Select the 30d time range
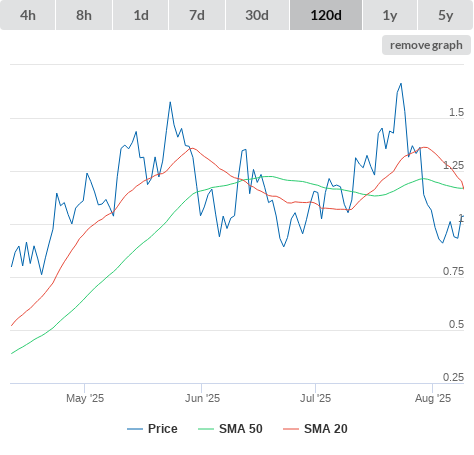This screenshot has height=455, width=474. pos(257,15)
